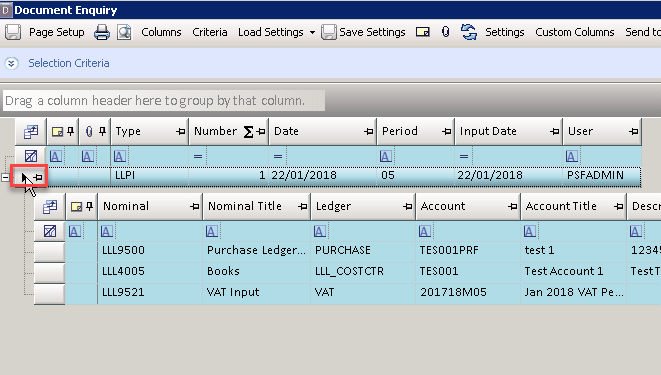This screenshot has width=661, height=375.
Task: Sort by Period column header
Action: coord(400,131)
